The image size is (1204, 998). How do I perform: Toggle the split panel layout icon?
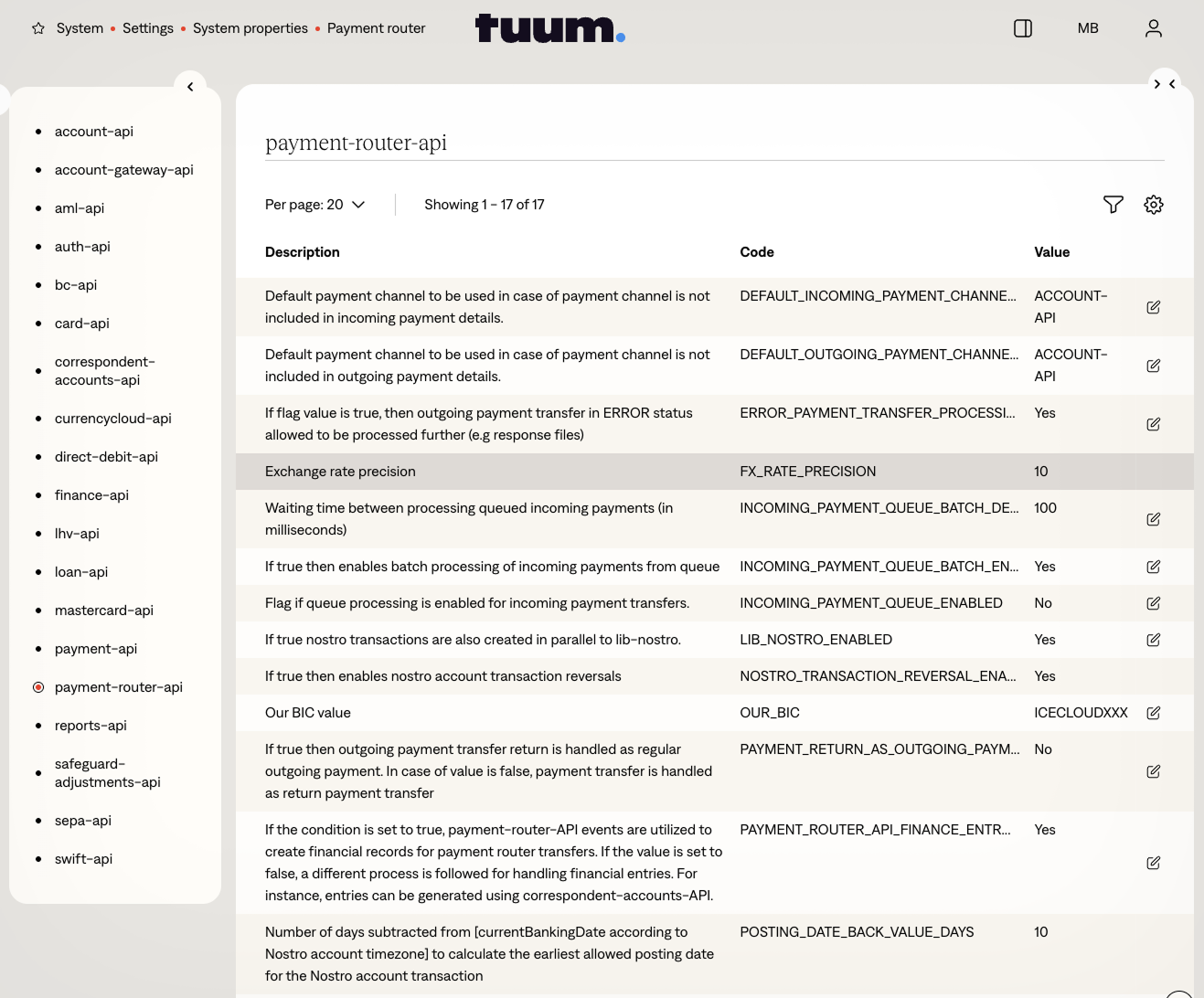(1023, 28)
